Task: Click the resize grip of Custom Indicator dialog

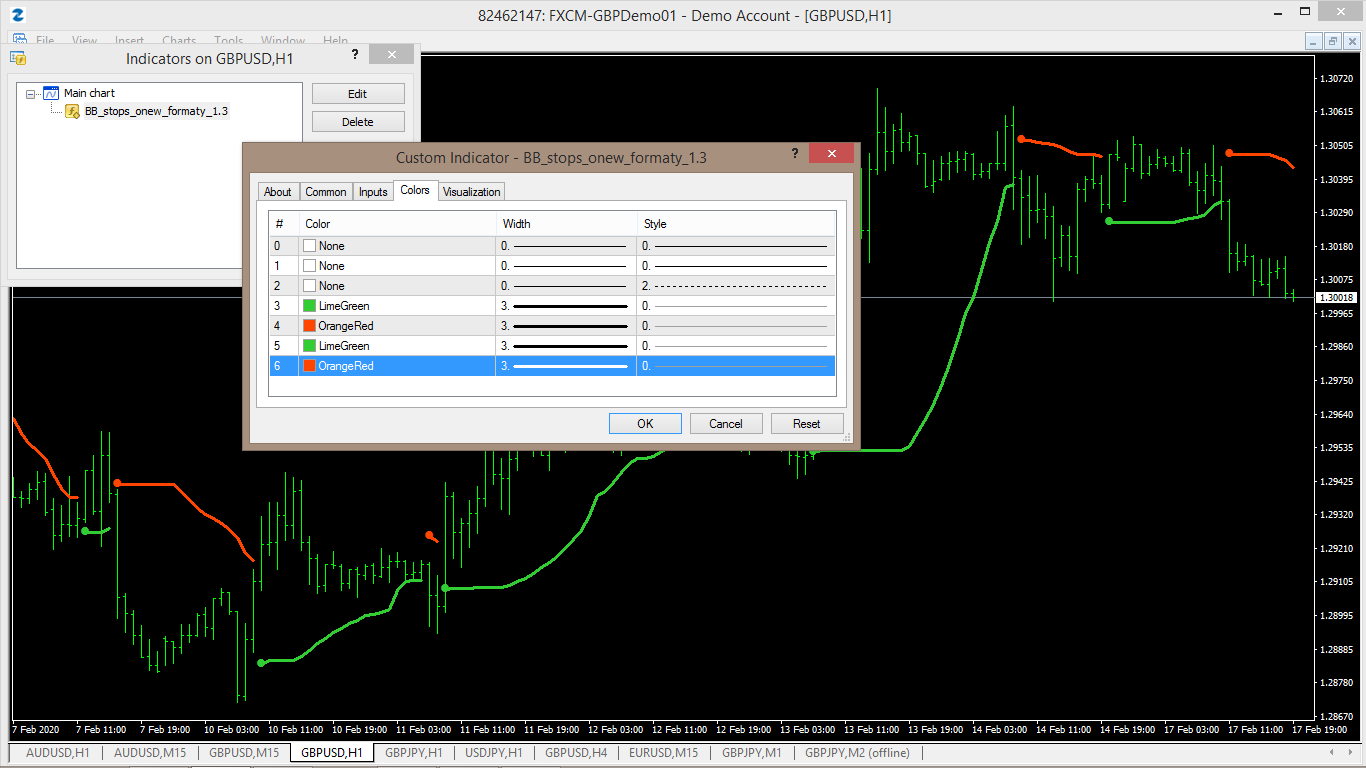Action: point(847,437)
